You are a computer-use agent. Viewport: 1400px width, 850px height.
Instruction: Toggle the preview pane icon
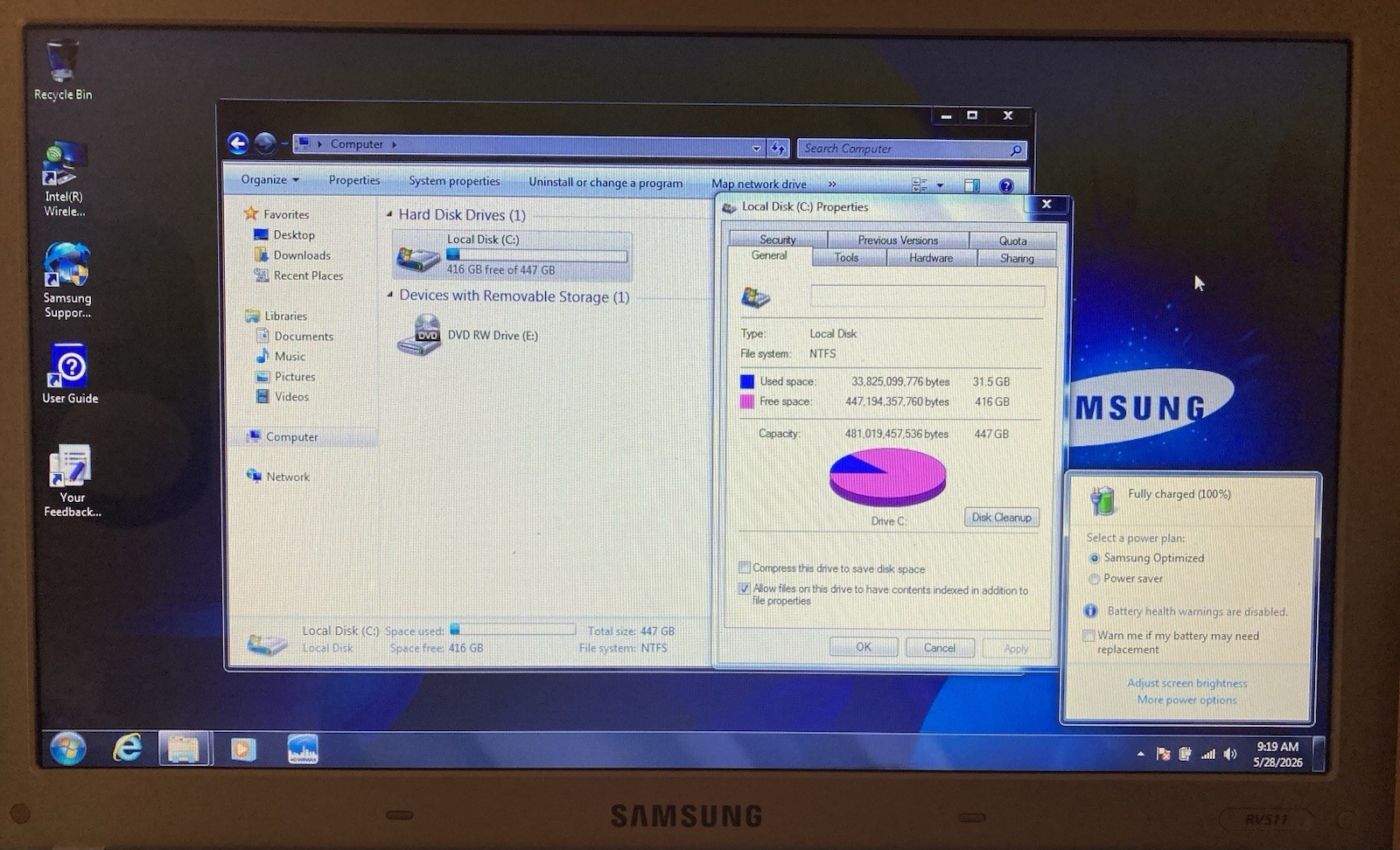[972, 185]
